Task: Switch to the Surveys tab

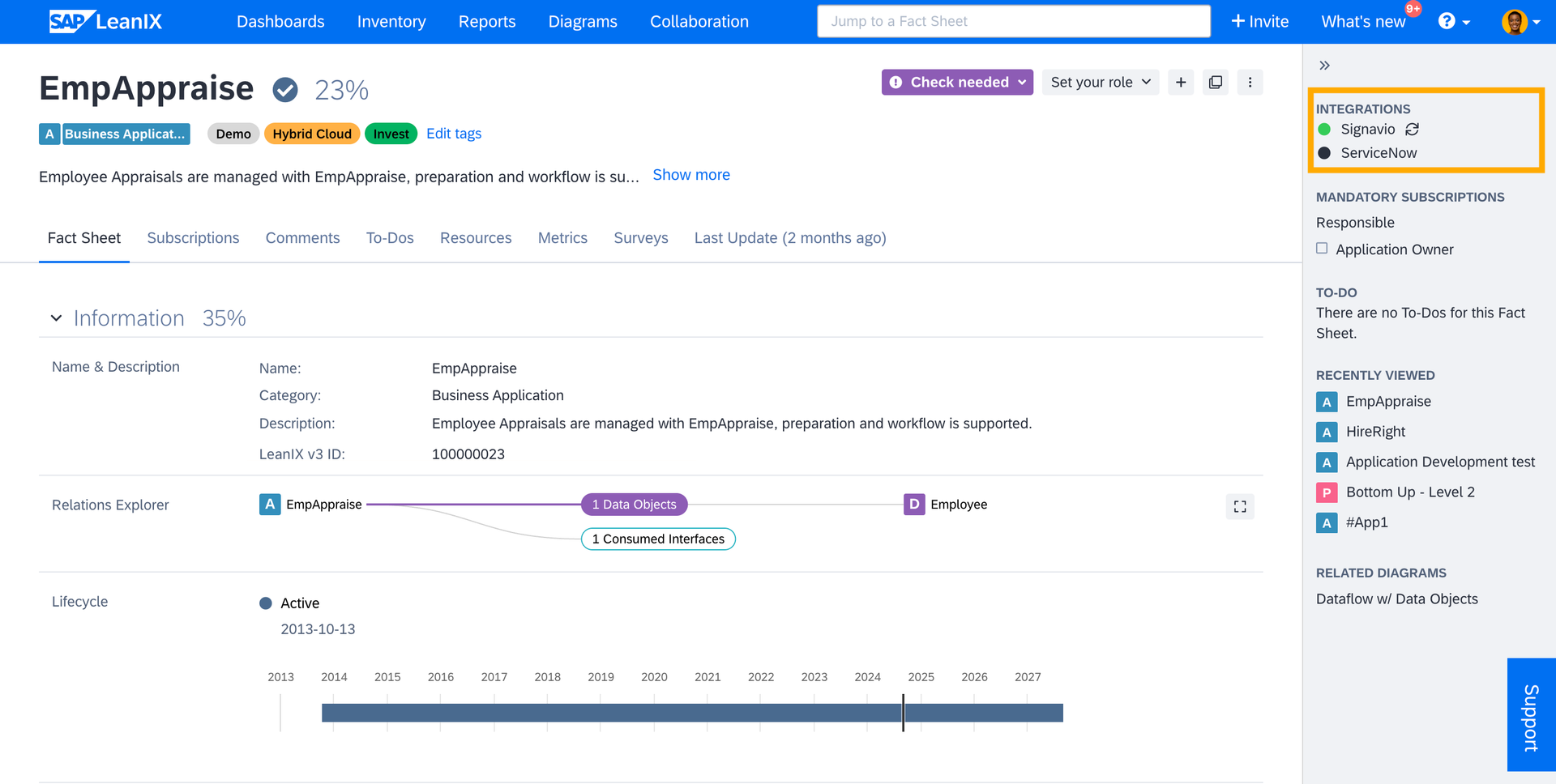Action: (641, 238)
